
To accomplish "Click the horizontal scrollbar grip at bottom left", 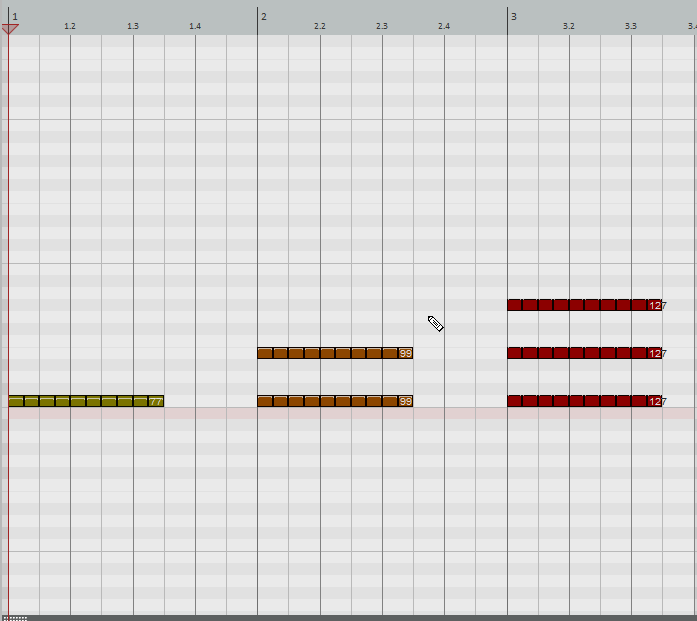I will (x=18, y=618).
